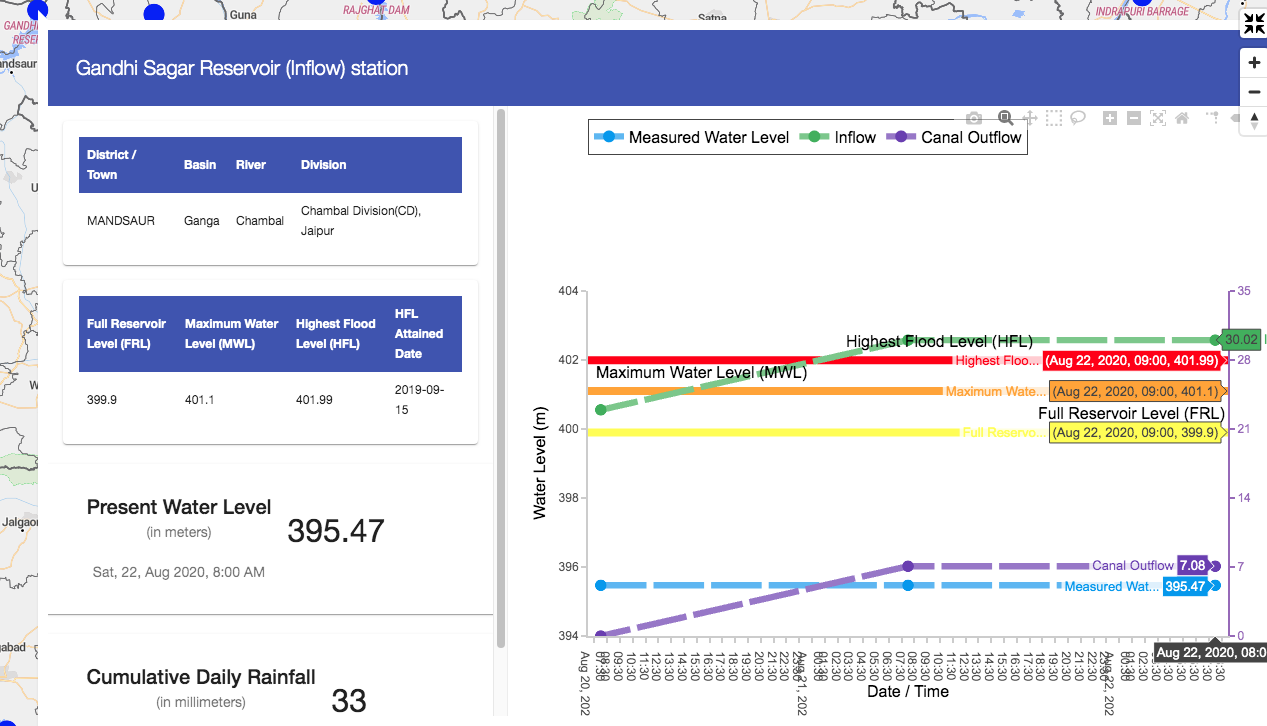Toggle spike lines in chart toolbar
The image size is (1267, 726).
(x=1213, y=118)
